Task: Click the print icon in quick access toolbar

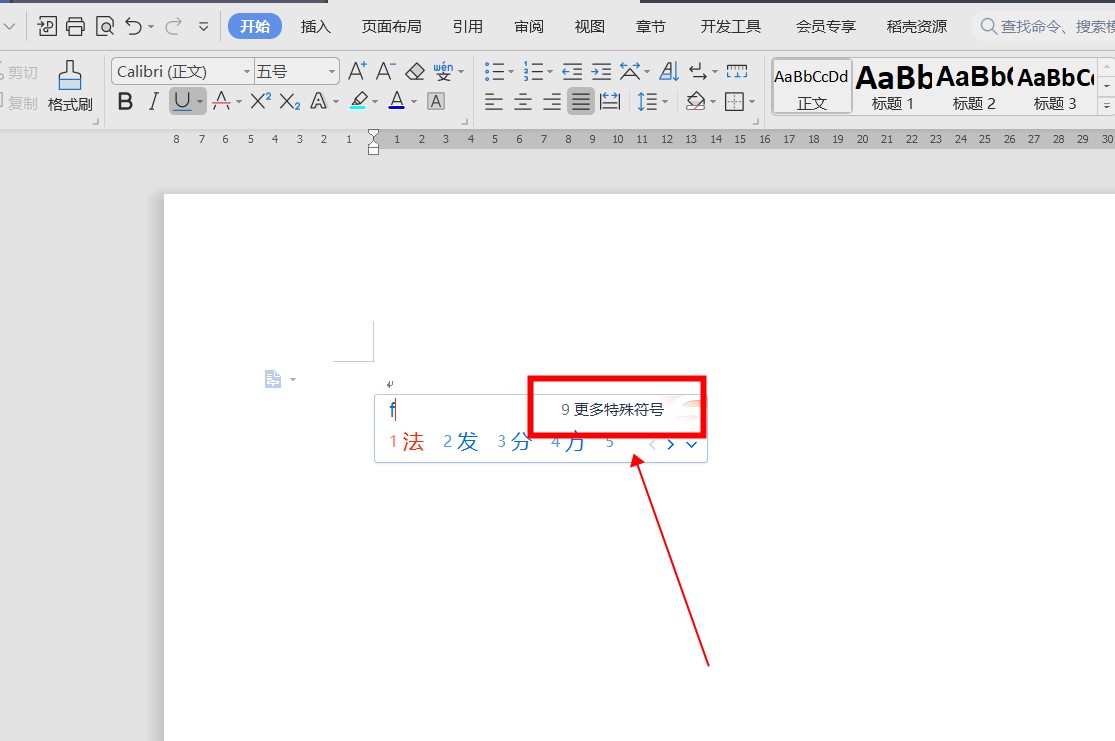Action: tap(76, 26)
